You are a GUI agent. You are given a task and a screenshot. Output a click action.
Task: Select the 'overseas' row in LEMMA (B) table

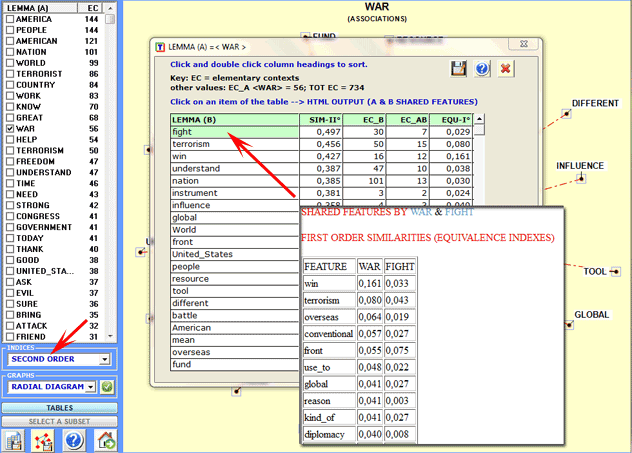pyautogui.click(x=234, y=352)
